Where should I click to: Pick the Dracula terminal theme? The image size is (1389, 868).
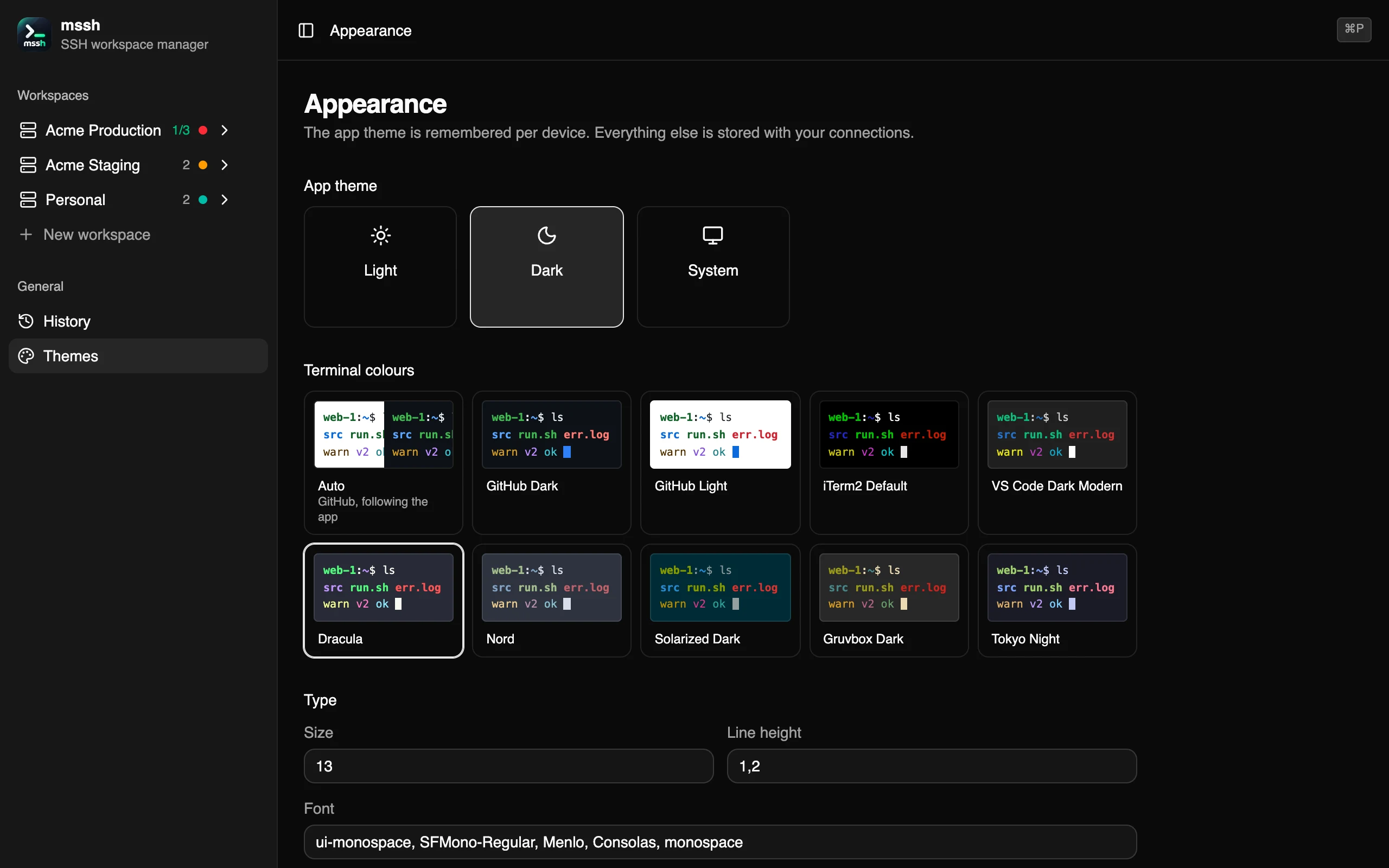[x=384, y=601]
